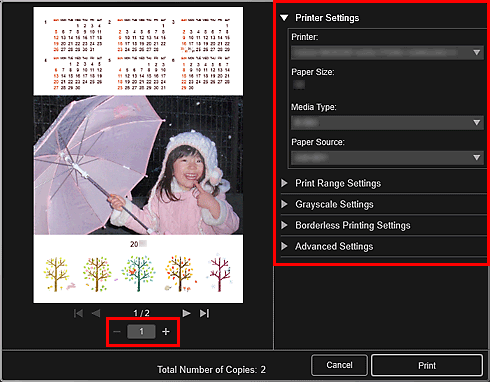The height and width of the screenshot is (382, 490).
Task: Expand Grayscale Settings
Action: pyautogui.click(x=284, y=204)
